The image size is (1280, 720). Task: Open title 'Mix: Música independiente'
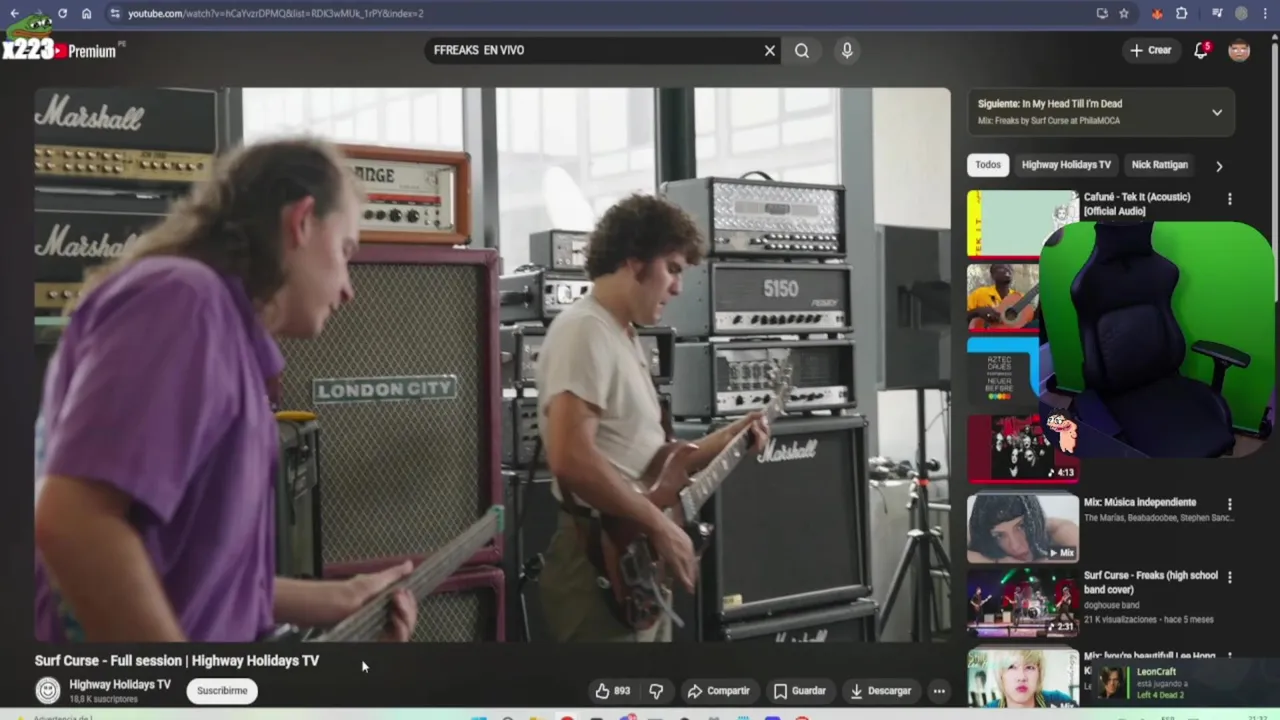[1140, 502]
